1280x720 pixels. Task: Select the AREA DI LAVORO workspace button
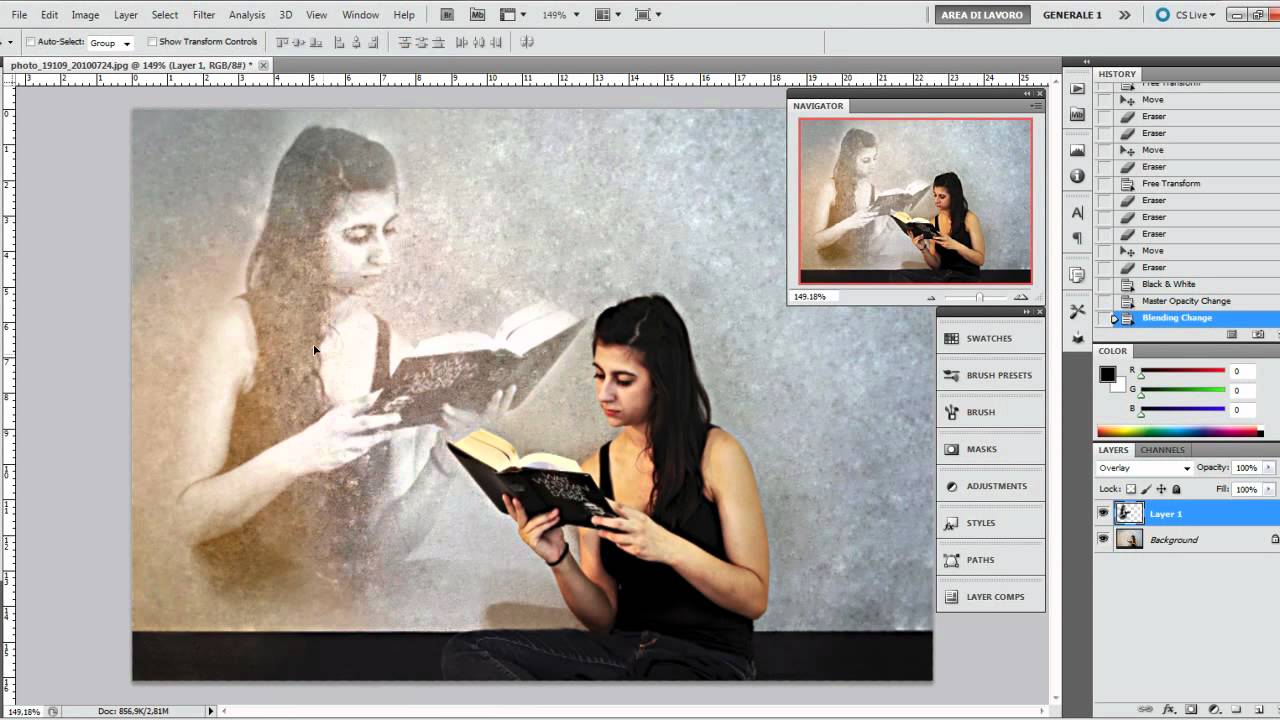click(x=982, y=15)
